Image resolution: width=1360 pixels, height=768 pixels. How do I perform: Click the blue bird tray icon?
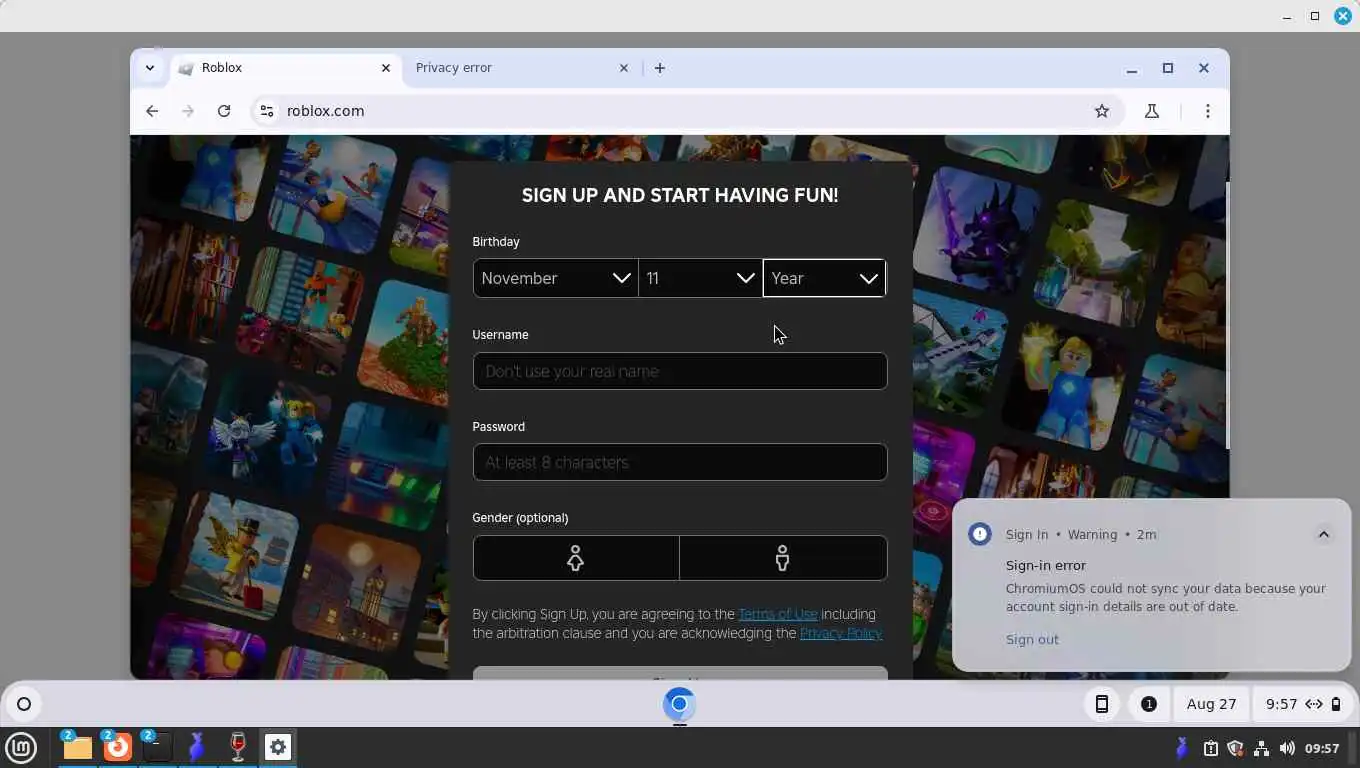1182,748
